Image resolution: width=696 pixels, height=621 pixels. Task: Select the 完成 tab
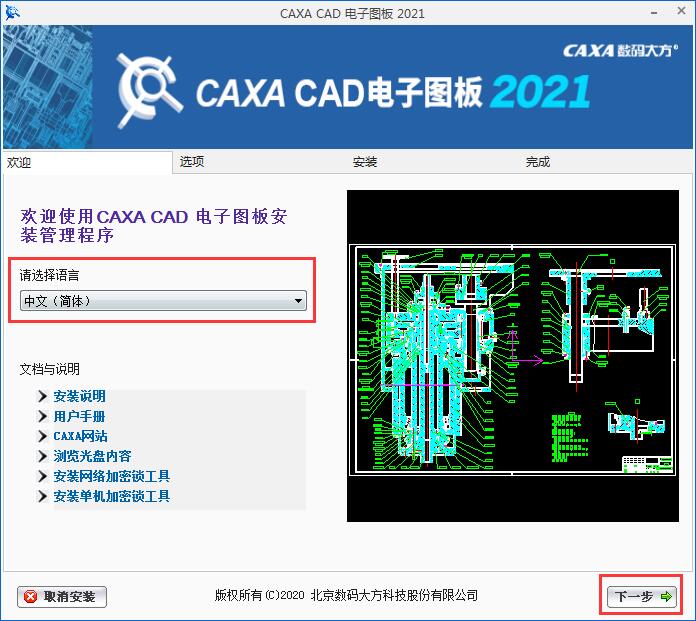pos(538,162)
